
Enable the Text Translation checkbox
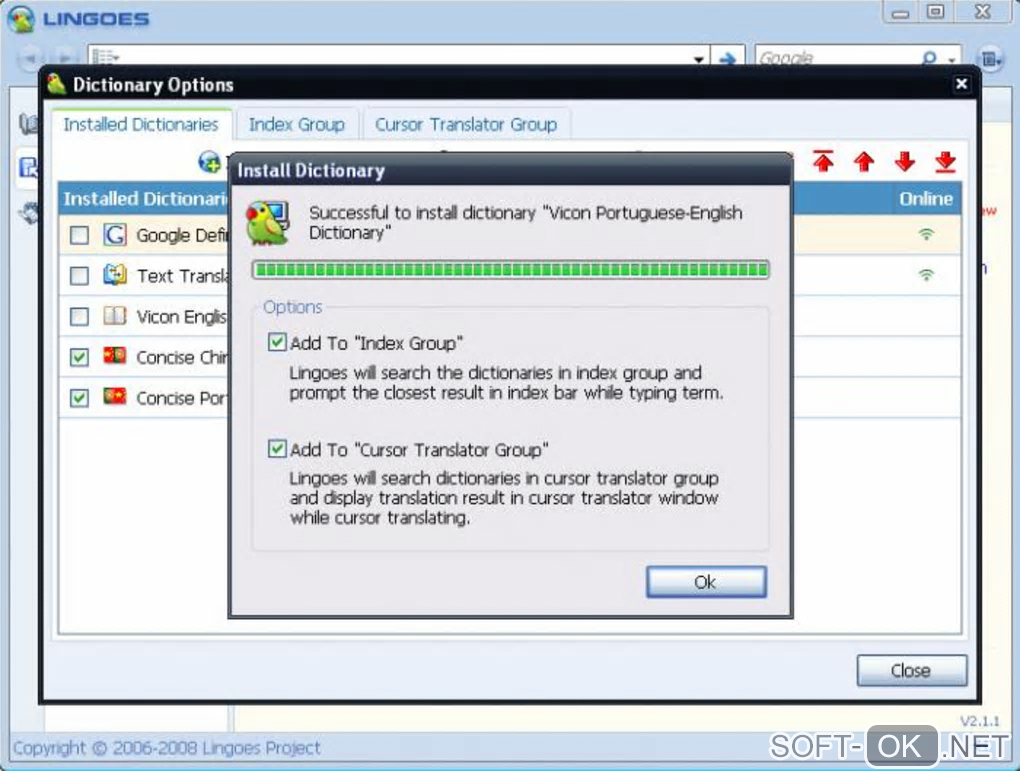point(79,276)
